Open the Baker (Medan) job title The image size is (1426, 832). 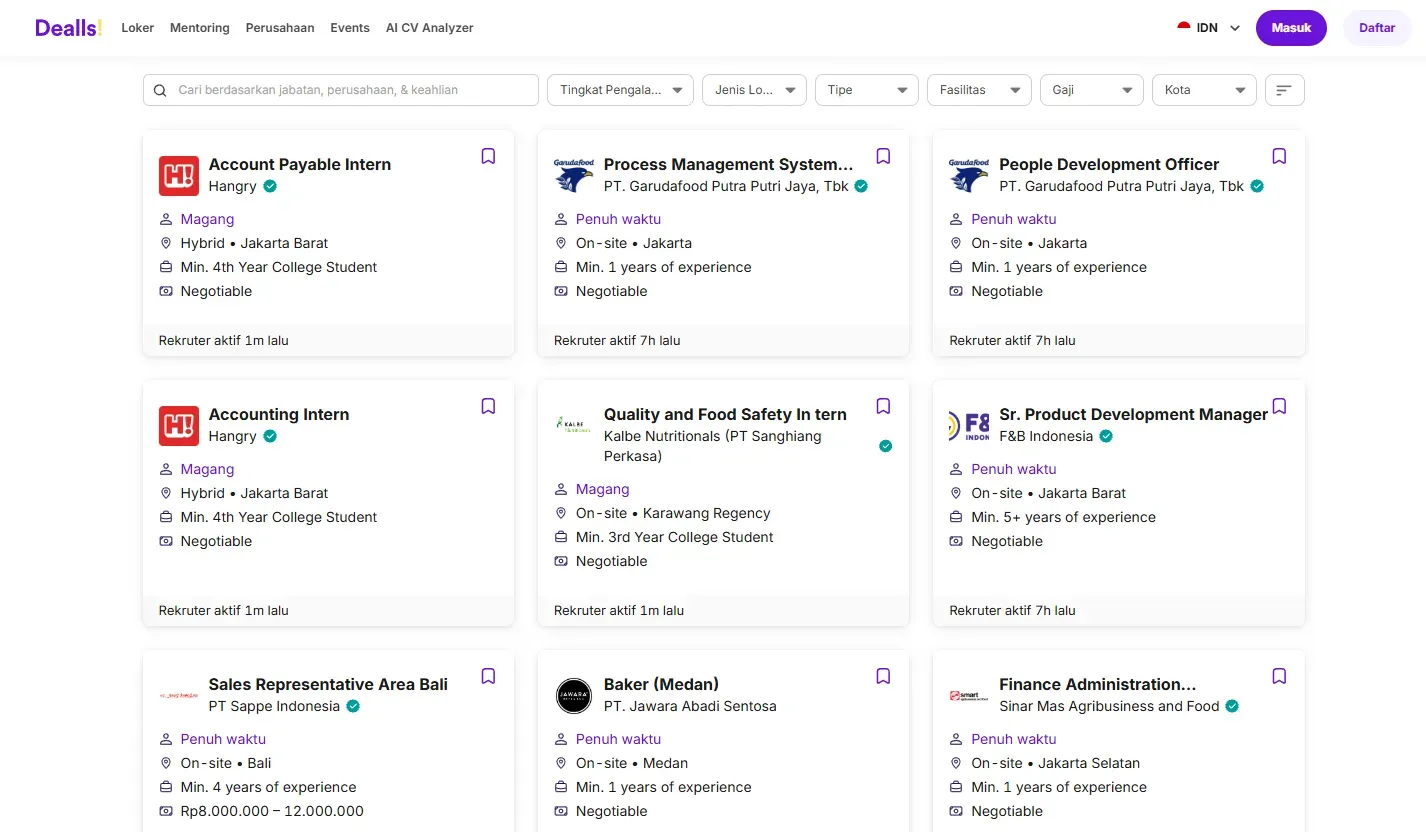point(661,684)
